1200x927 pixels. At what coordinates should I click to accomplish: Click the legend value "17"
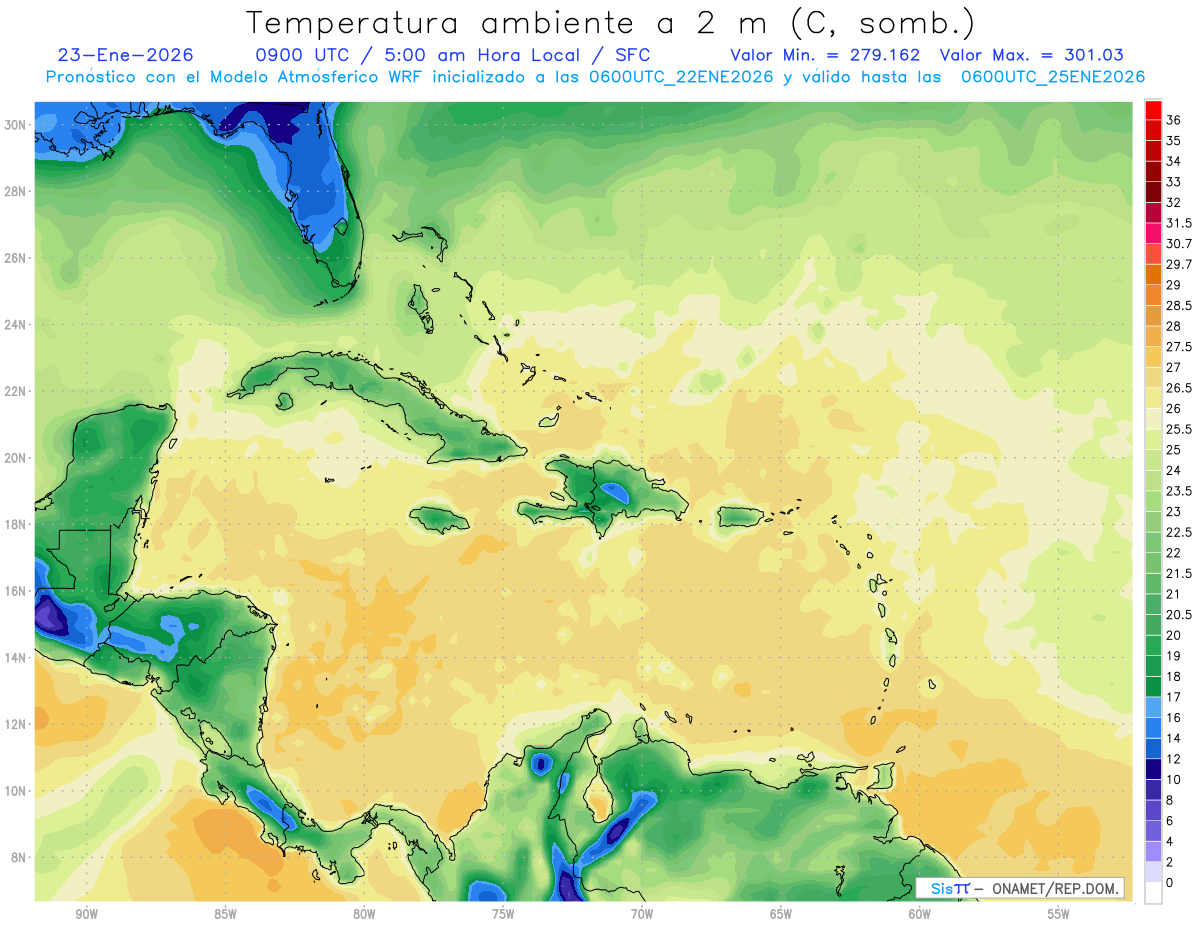point(1173,697)
